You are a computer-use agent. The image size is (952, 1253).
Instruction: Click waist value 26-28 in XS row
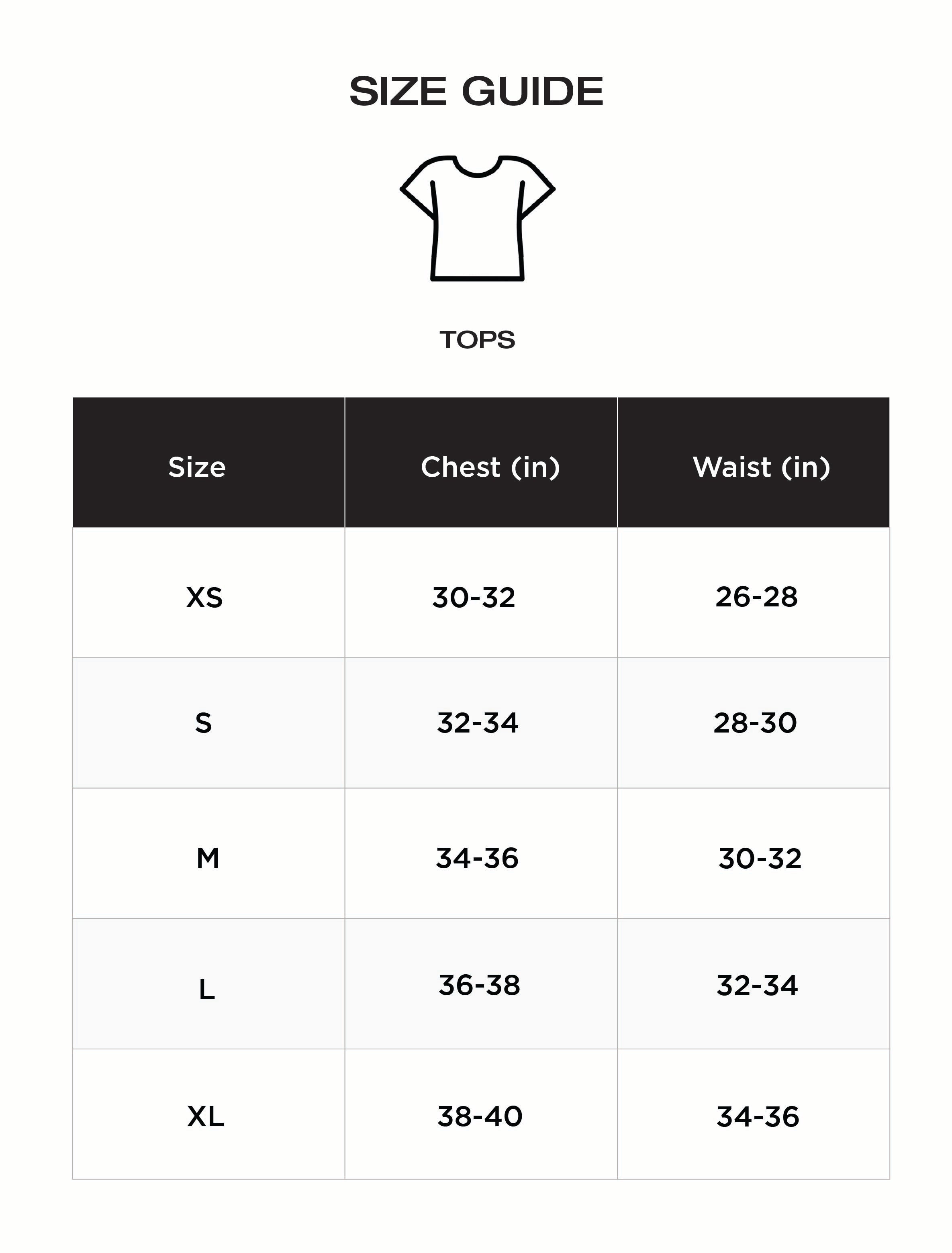coord(756,597)
